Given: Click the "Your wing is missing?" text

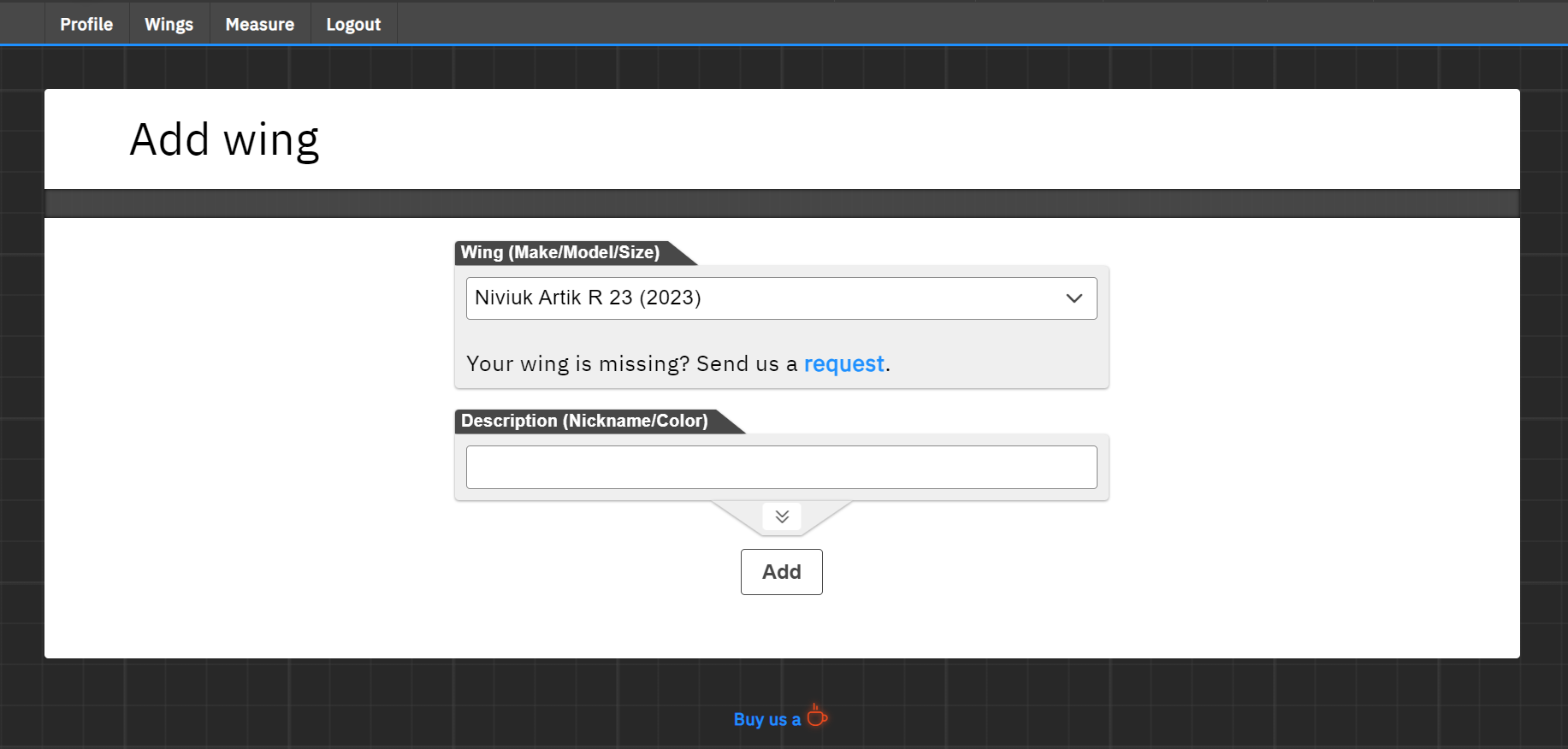Looking at the screenshot, I should pos(577,364).
